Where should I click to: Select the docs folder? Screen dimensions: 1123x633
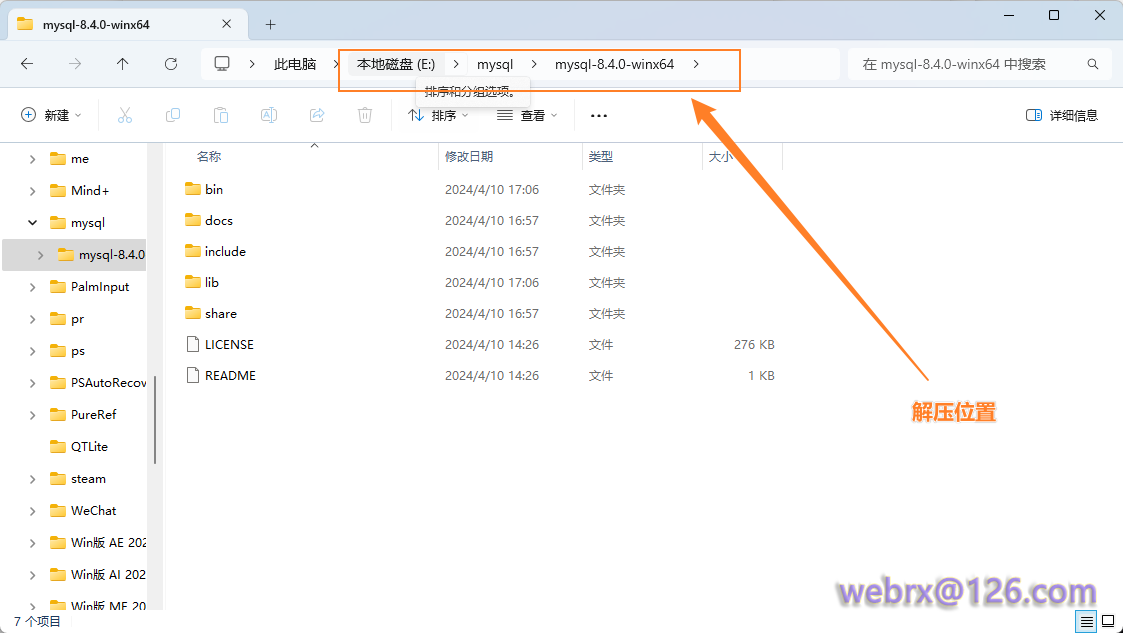tap(218, 221)
